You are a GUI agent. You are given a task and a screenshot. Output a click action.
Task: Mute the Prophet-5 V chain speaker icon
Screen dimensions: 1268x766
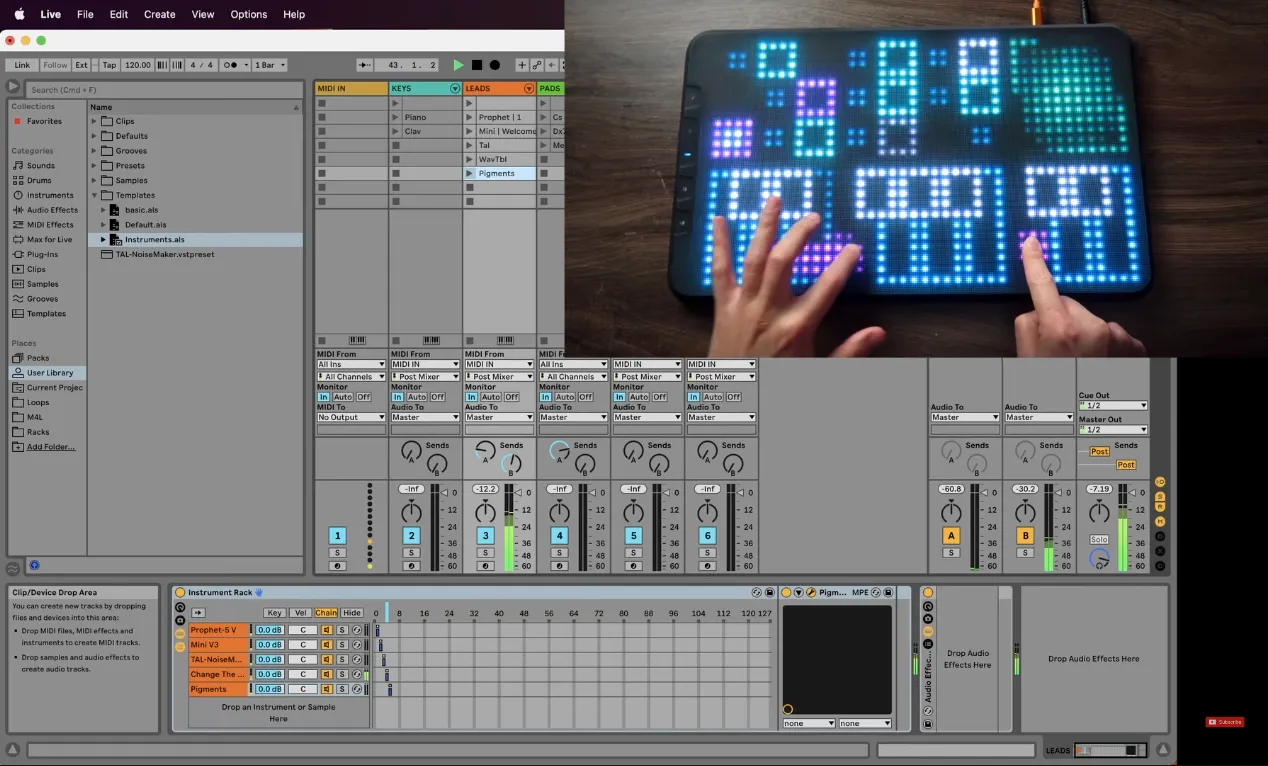coord(327,630)
